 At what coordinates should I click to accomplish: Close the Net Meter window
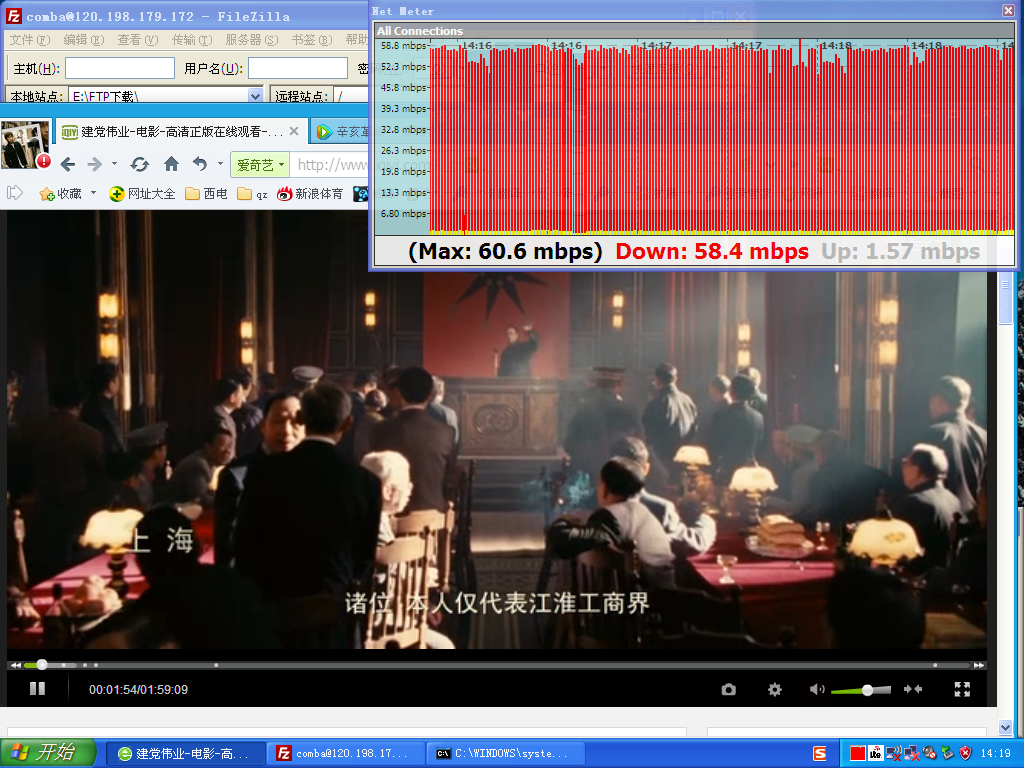point(1008,10)
